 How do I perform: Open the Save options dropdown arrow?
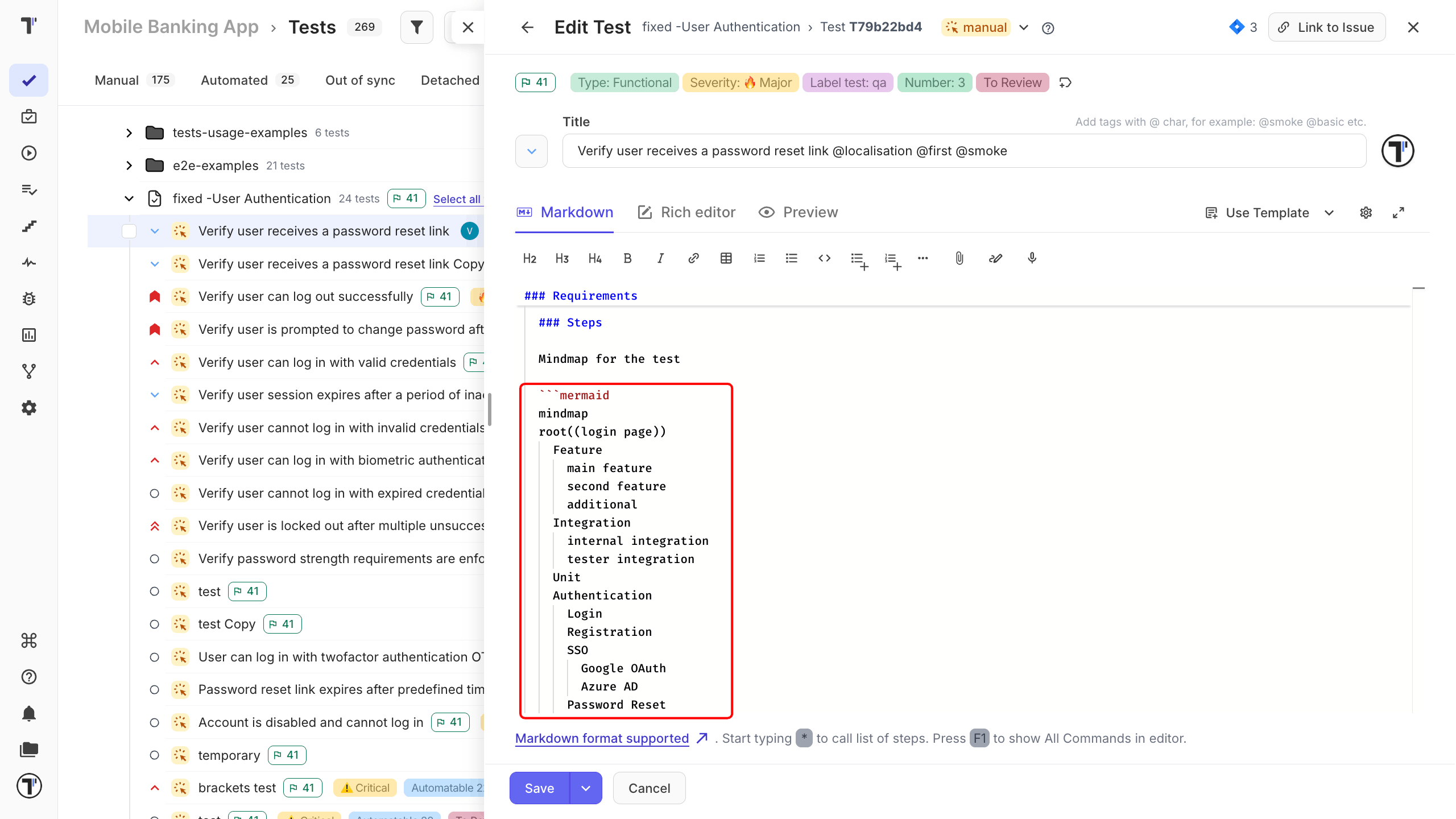point(586,788)
